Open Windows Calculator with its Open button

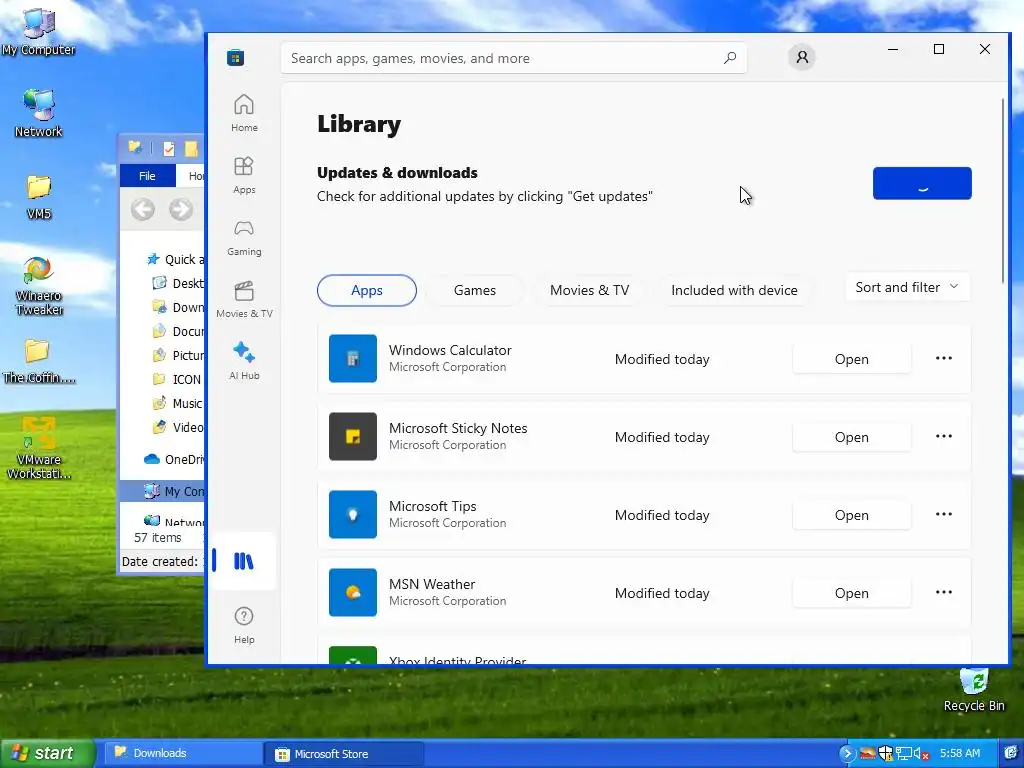852,359
